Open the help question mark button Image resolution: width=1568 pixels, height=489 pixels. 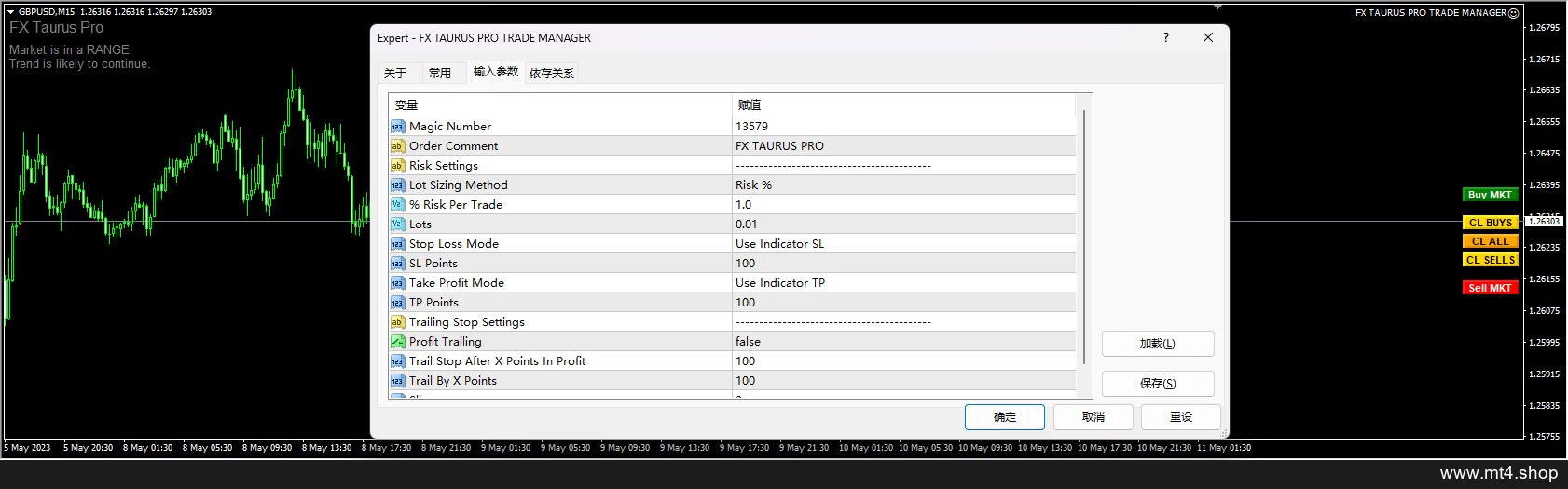(1165, 37)
